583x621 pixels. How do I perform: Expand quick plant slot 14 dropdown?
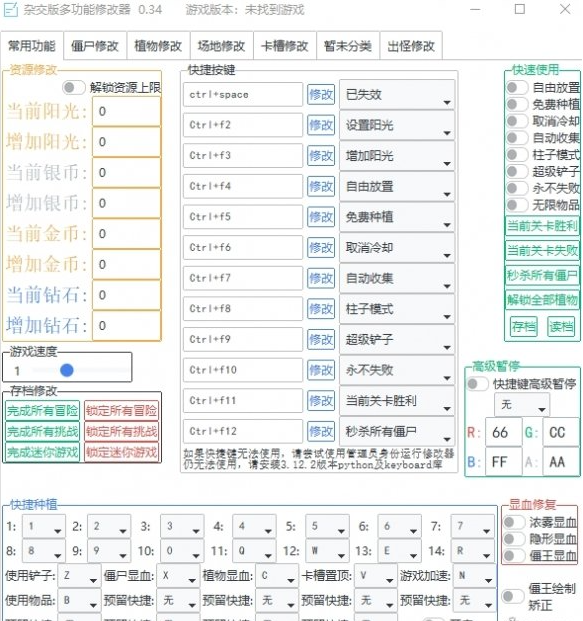[x=472, y=551]
